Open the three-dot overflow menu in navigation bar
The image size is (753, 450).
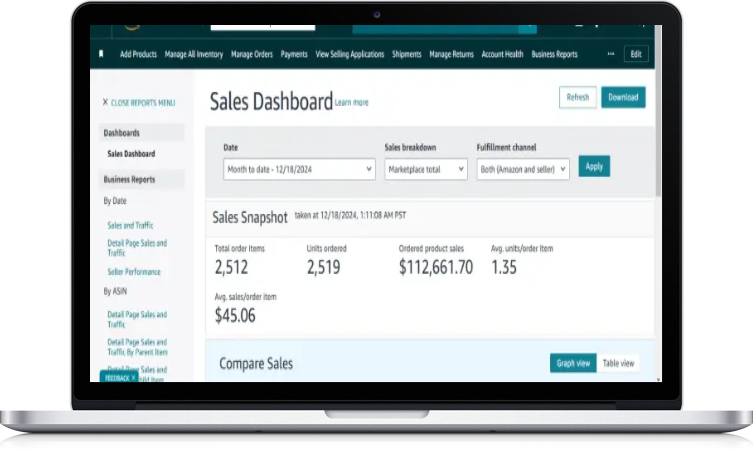point(610,54)
